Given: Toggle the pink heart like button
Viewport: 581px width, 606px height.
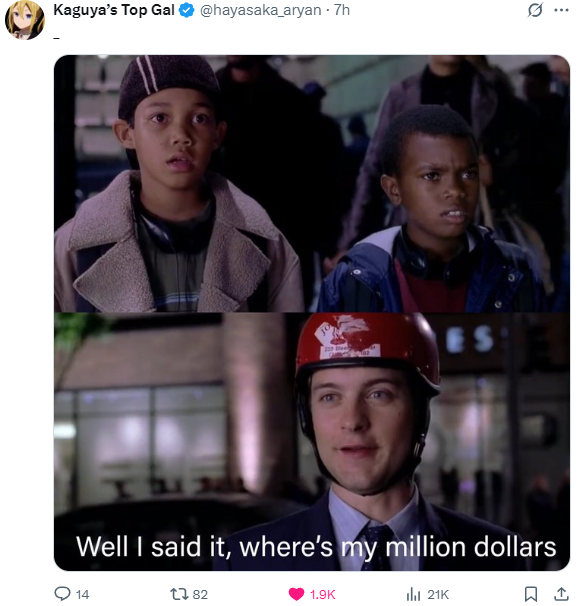Looking at the screenshot, I should click(296, 594).
